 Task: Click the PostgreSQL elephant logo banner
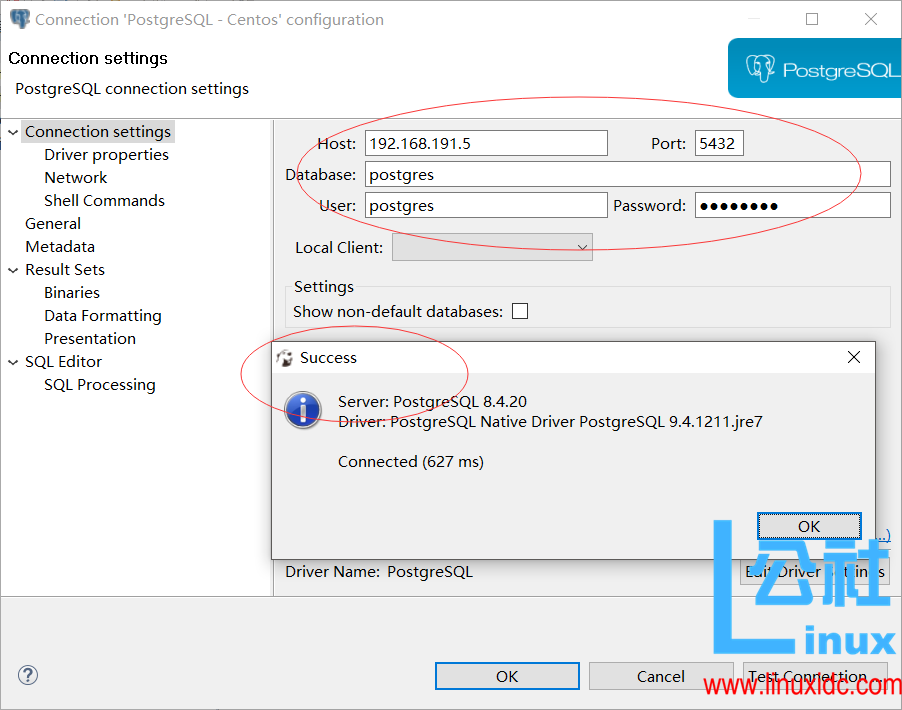[x=815, y=68]
